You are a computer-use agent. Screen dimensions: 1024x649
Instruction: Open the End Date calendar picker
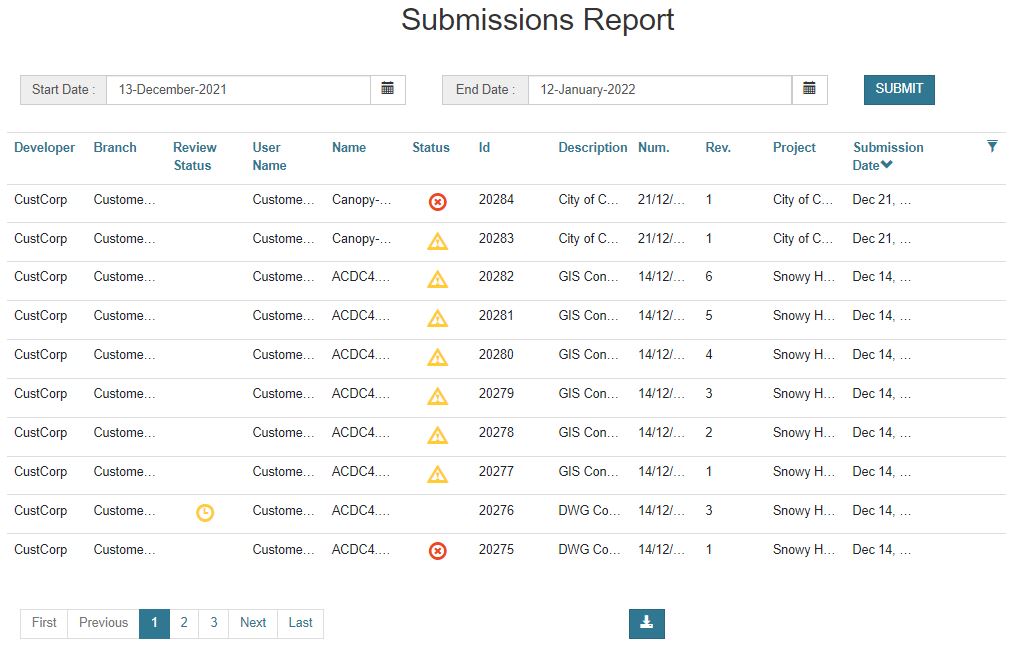(809, 89)
